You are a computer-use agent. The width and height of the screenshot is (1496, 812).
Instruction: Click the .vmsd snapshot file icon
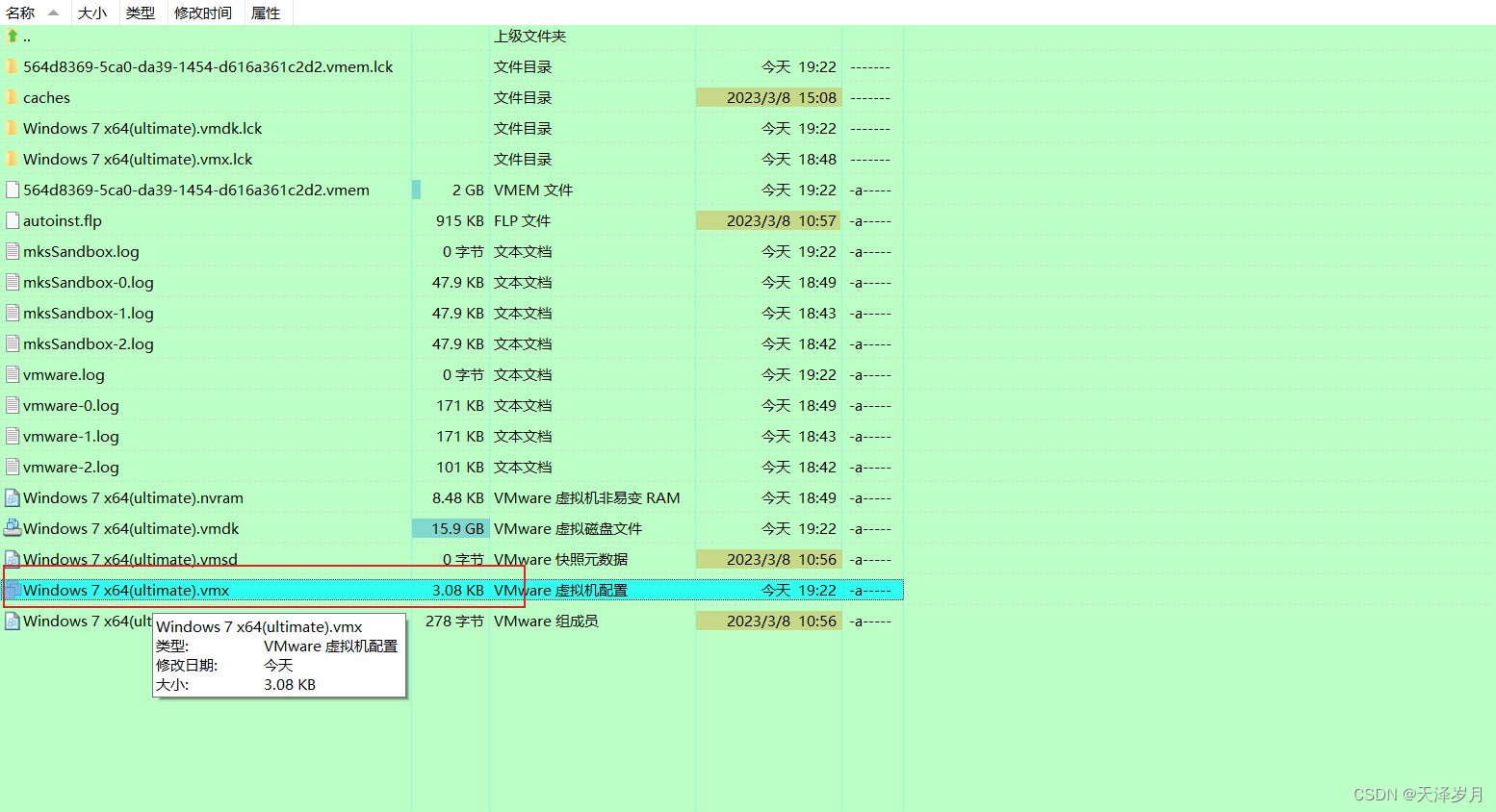pyautogui.click(x=13, y=559)
